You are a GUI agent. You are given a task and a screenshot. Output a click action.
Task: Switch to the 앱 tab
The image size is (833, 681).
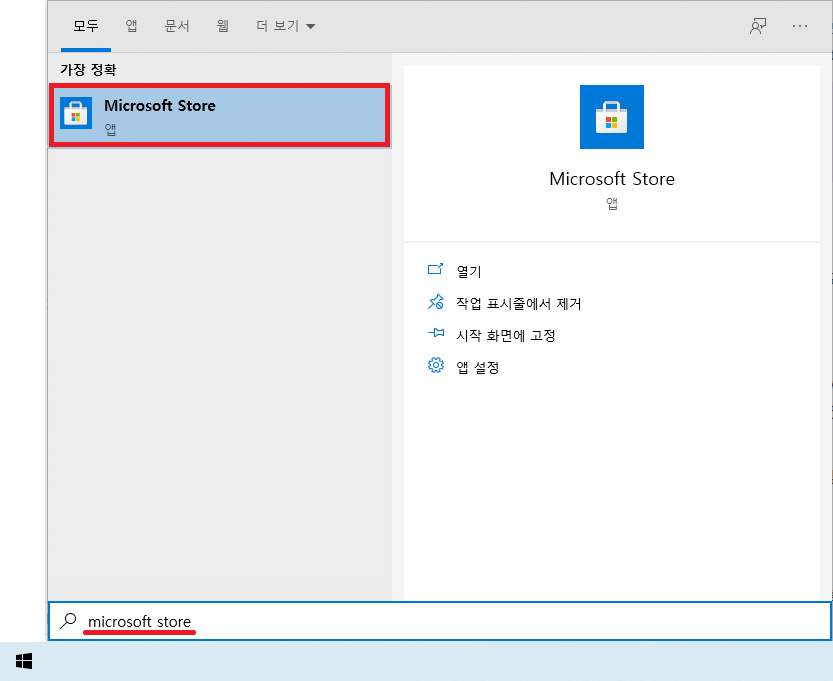[131, 26]
